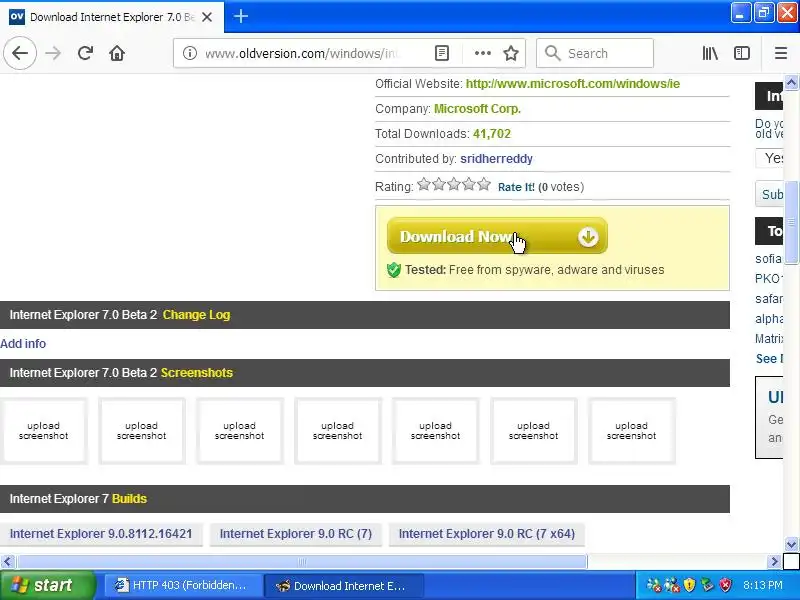Toggle Reader View icon
The image size is (800, 600).
click(x=442, y=53)
